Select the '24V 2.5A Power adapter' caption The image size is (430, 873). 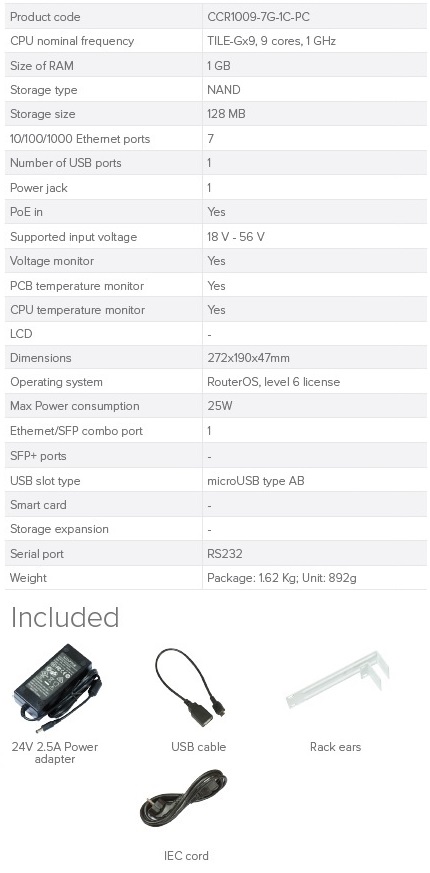(55, 753)
